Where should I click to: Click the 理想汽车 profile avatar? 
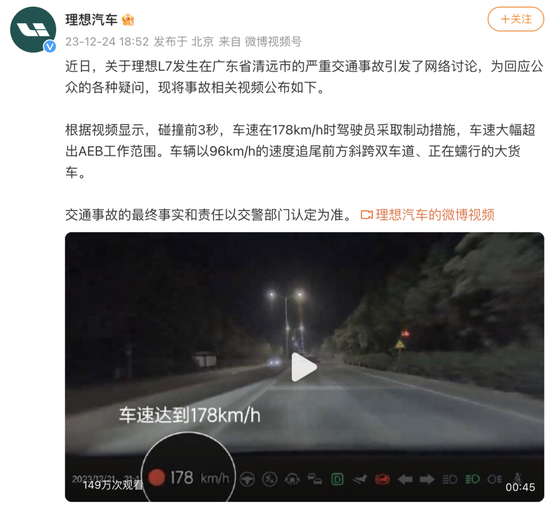coord(33,30)
